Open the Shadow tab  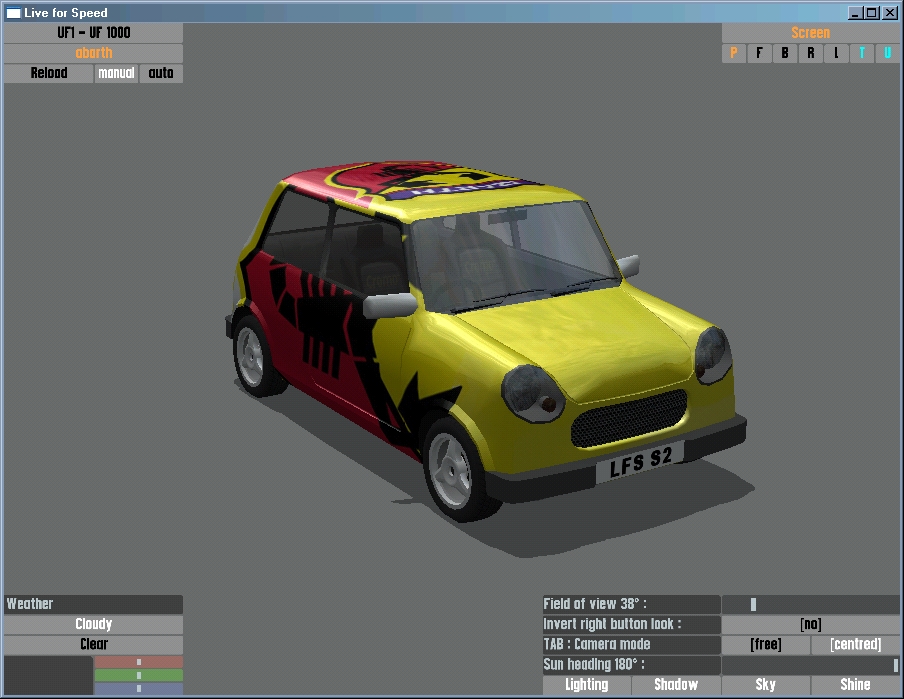(676, 685)
